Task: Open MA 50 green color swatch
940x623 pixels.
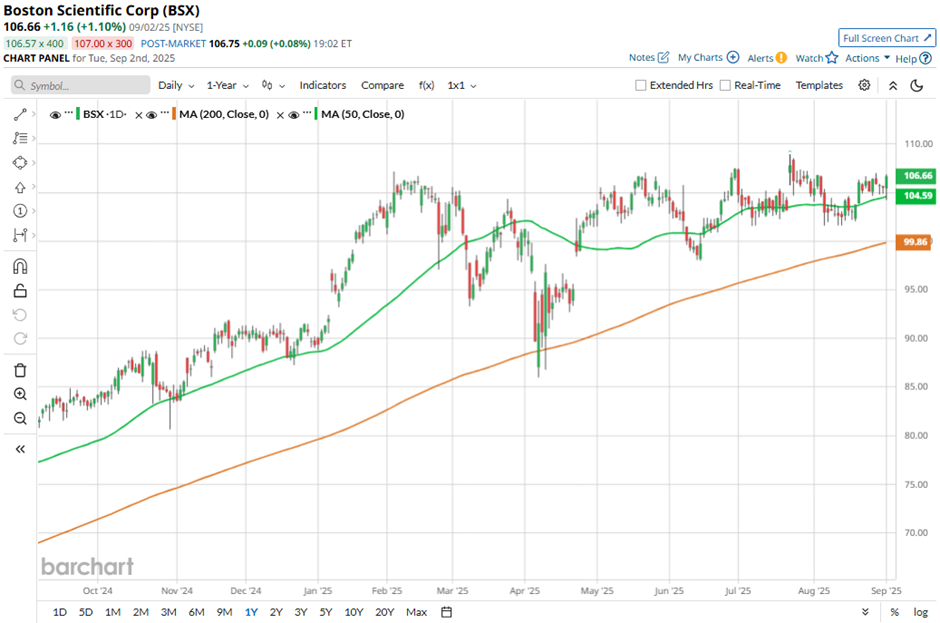Action: (x=316, y=114)
